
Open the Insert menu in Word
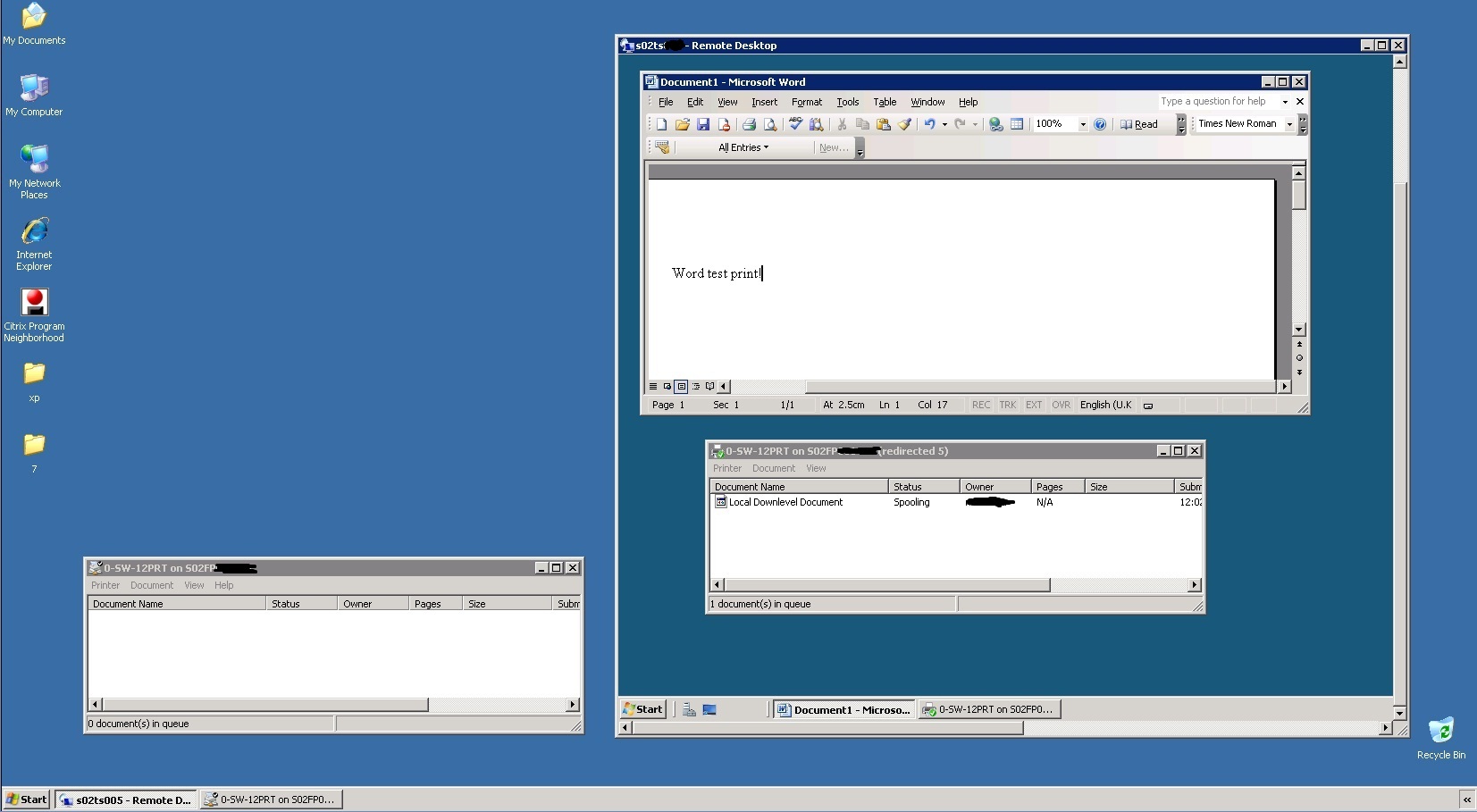point(764,102)
